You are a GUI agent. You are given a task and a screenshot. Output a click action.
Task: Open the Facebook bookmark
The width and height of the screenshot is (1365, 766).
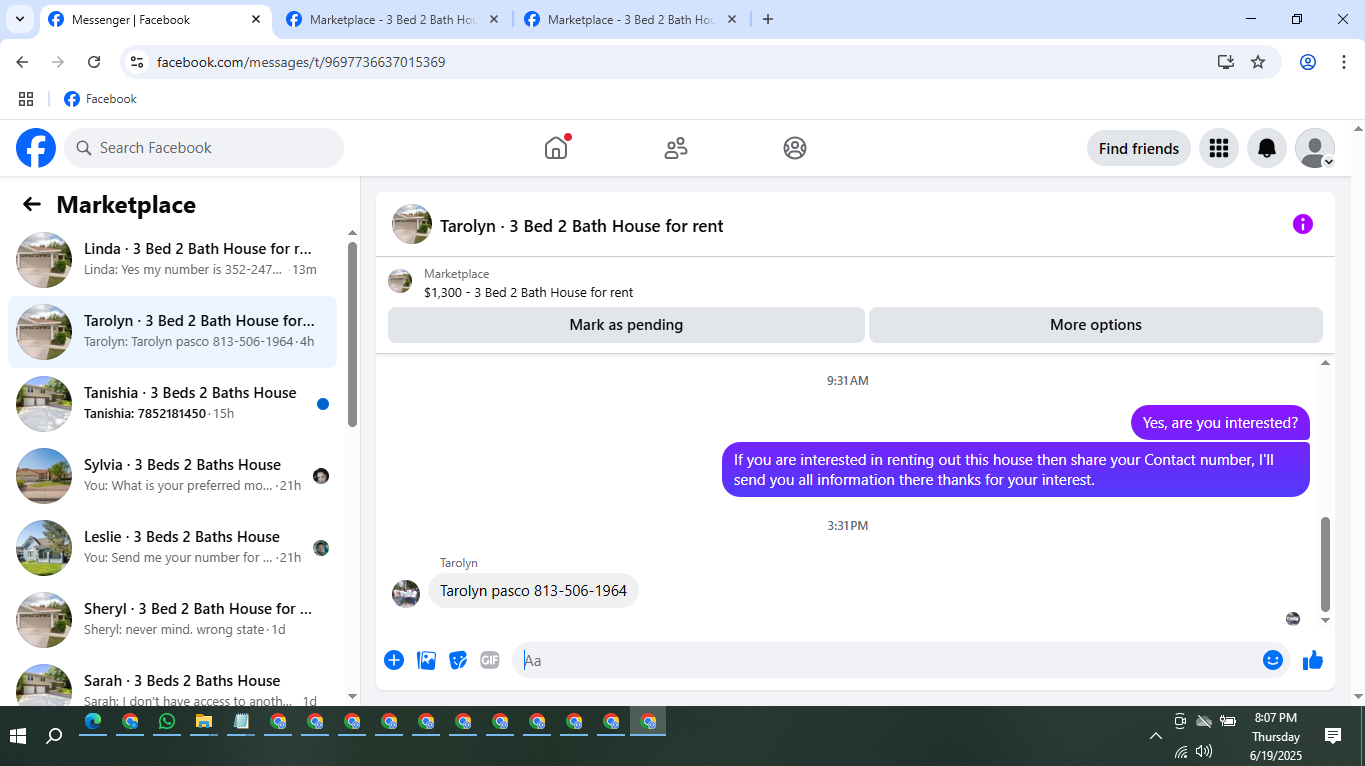pyautogui.click(x=100, y=99)
